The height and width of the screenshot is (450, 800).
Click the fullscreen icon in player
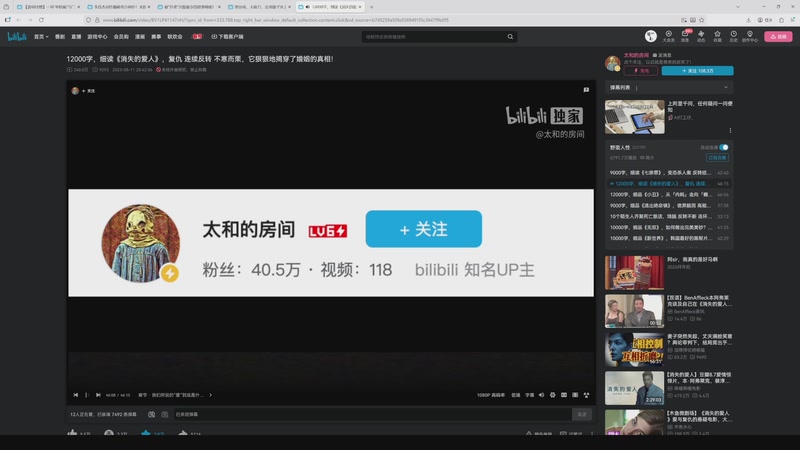click(x=586, y=395)
